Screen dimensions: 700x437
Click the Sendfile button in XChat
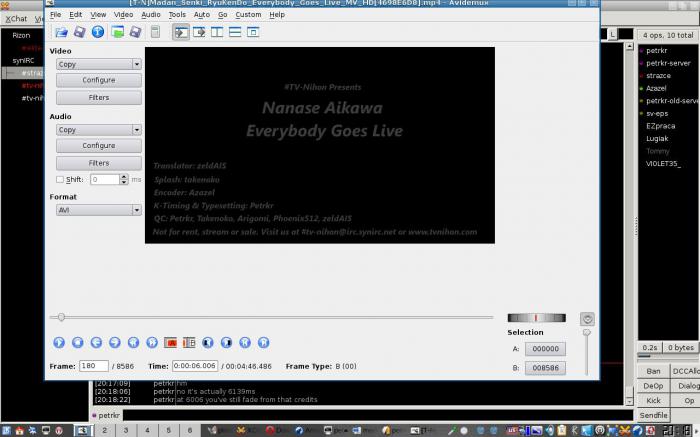653,415
